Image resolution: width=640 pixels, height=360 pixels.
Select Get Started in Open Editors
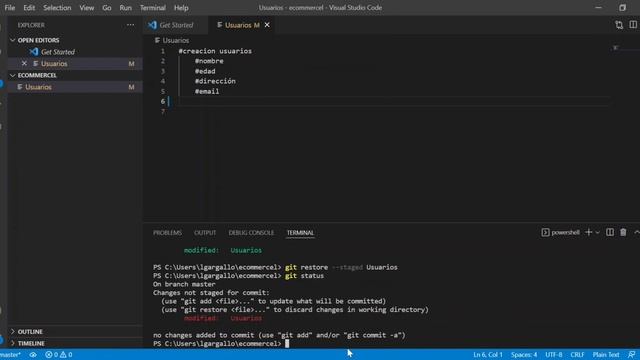point(58,52)
